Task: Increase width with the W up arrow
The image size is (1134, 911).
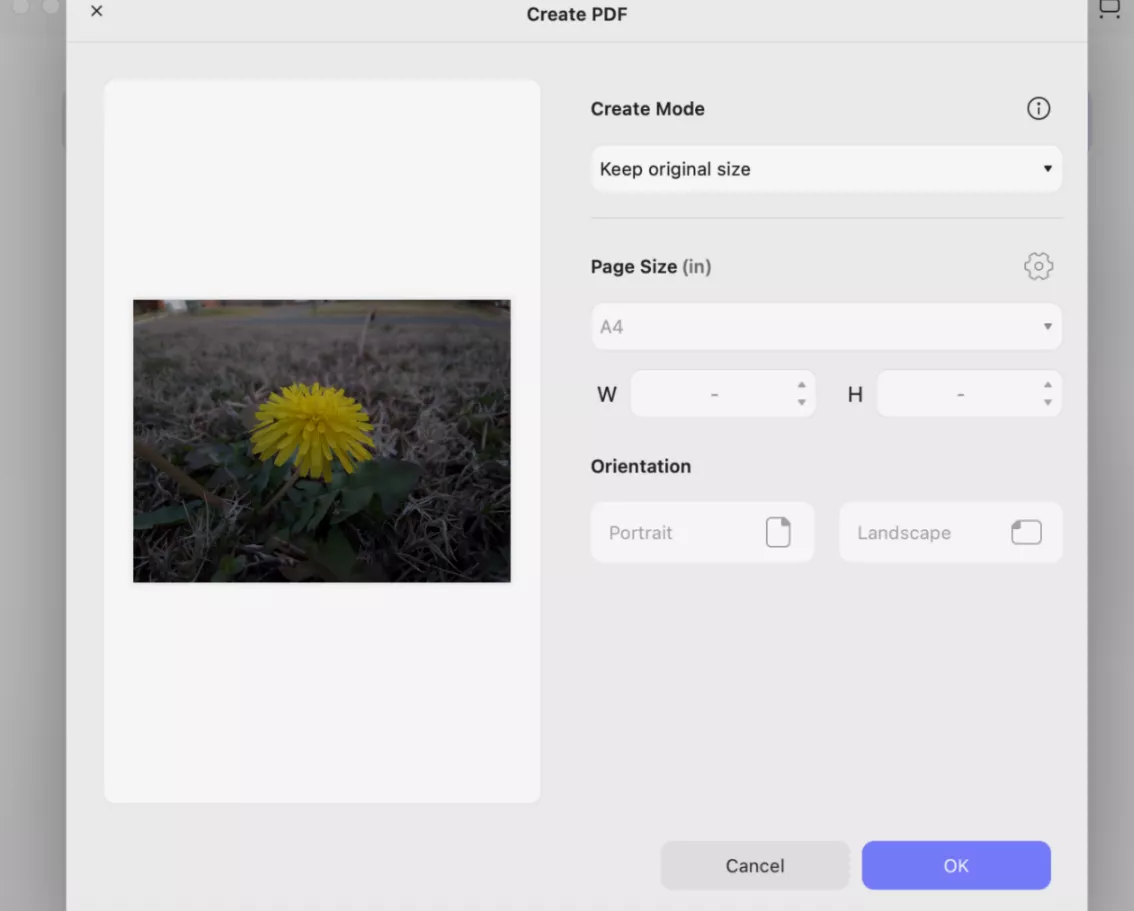Action: (x=801, y=385)
